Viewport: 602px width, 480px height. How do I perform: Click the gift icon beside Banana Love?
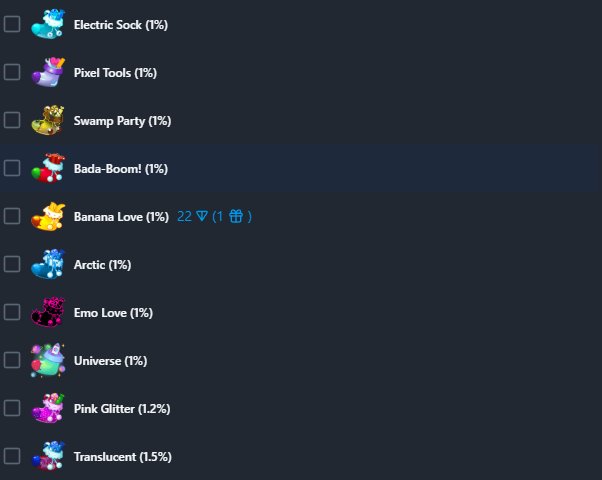tap(236, 216)
